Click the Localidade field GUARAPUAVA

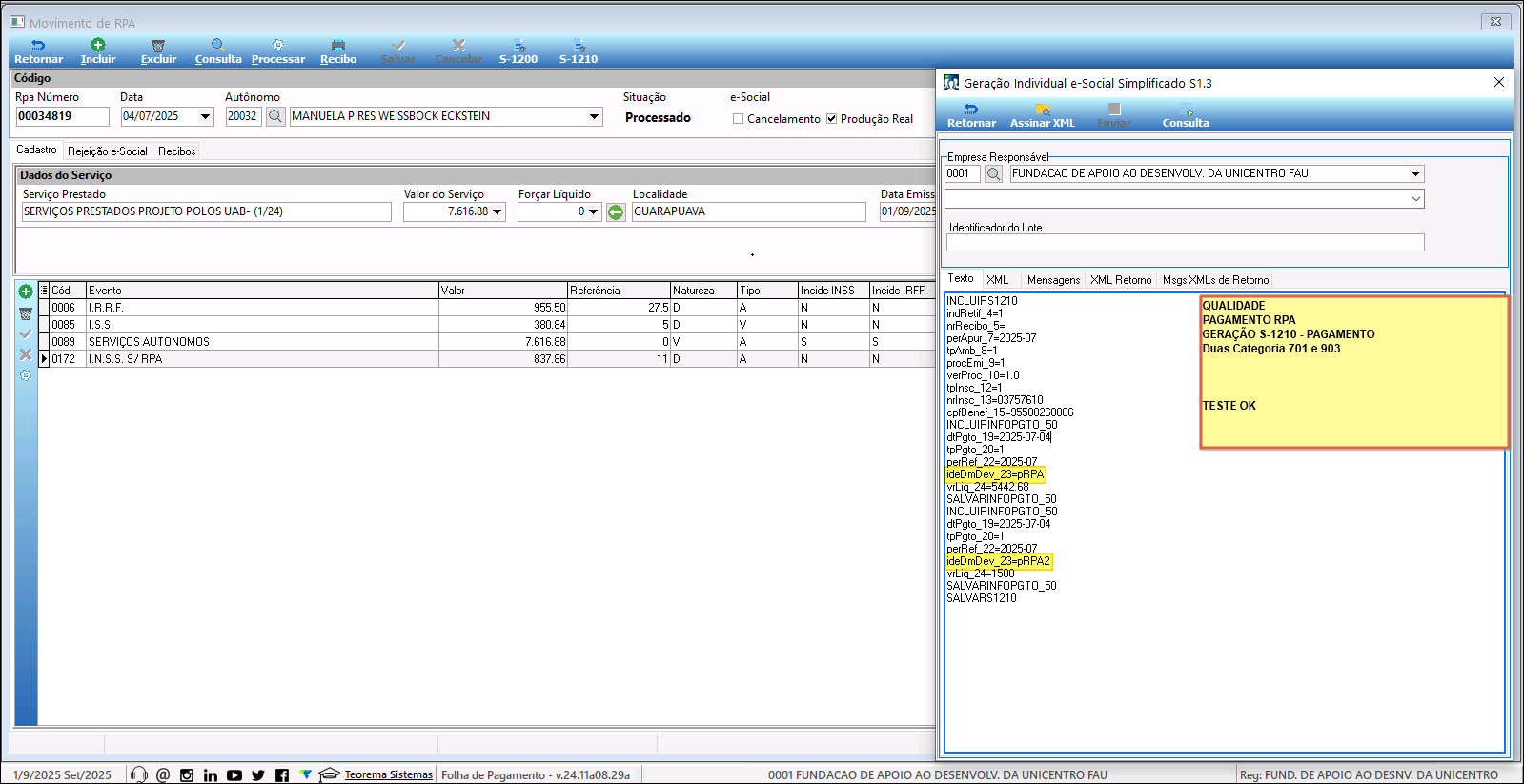[748, 211]
